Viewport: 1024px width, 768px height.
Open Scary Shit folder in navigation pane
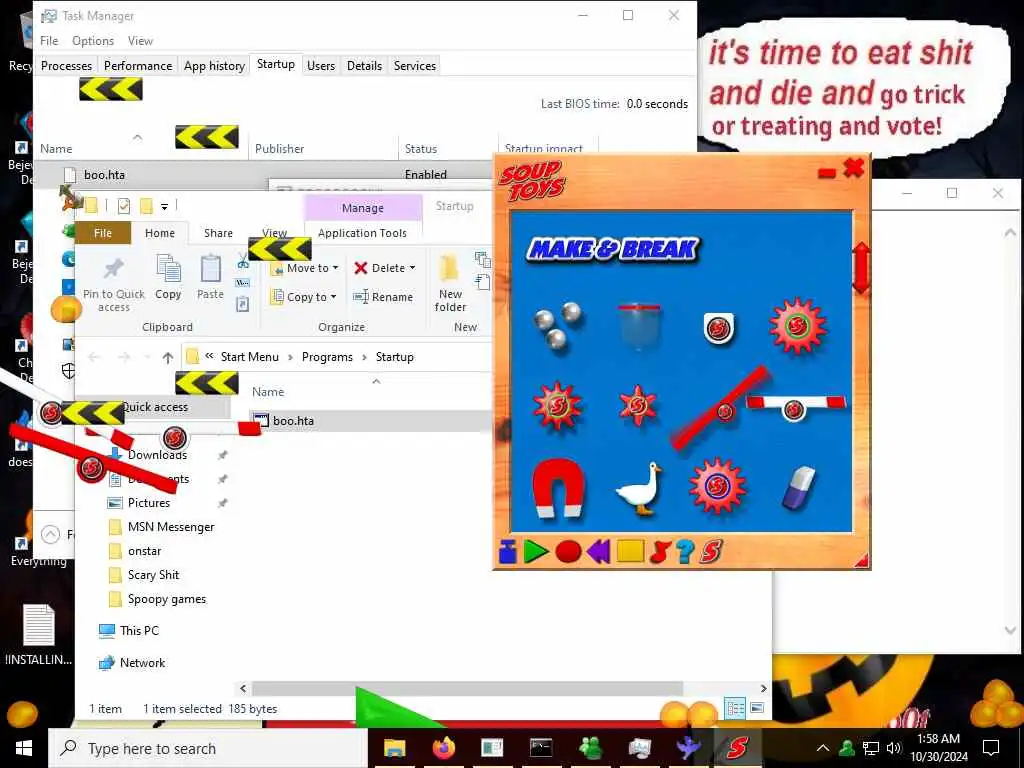153,575
